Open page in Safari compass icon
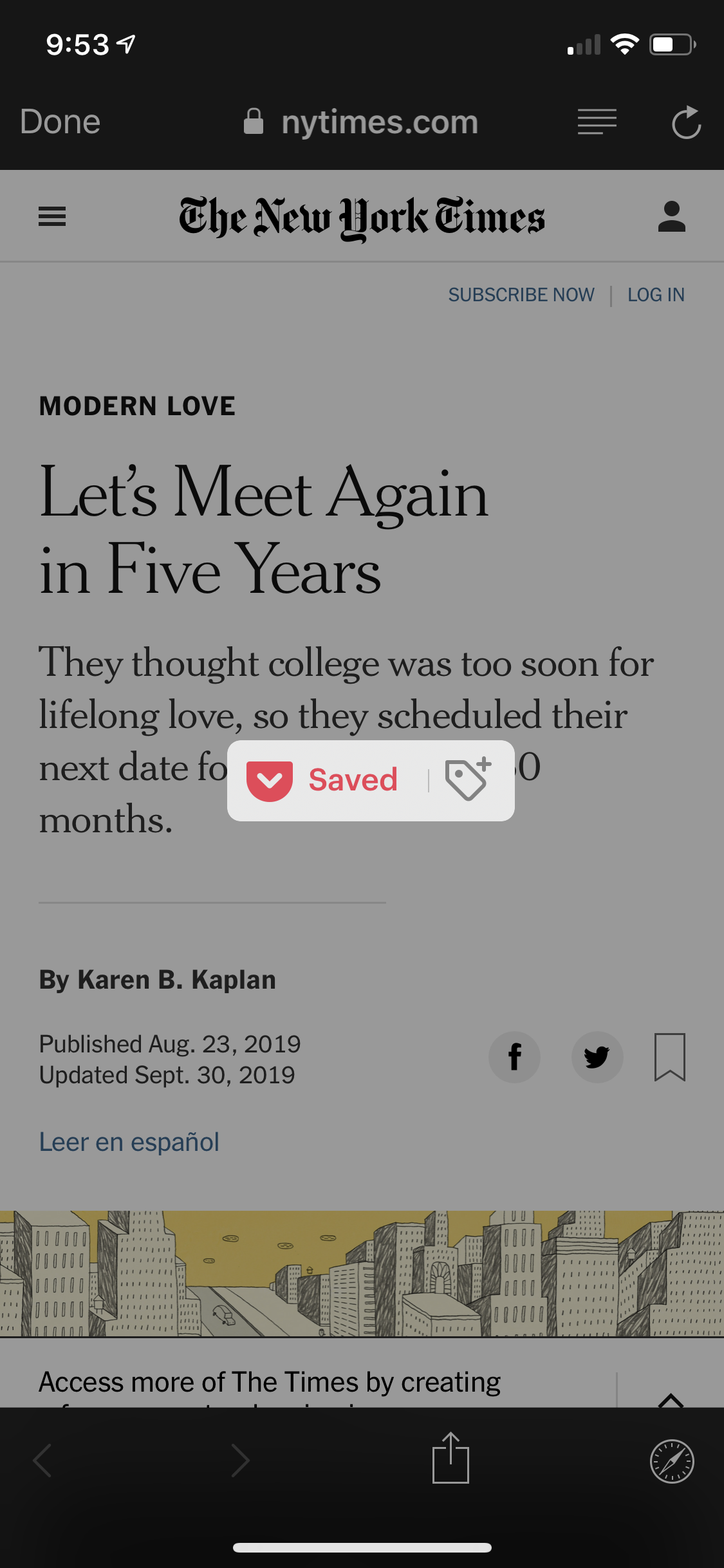 (x=671, y=1461)
